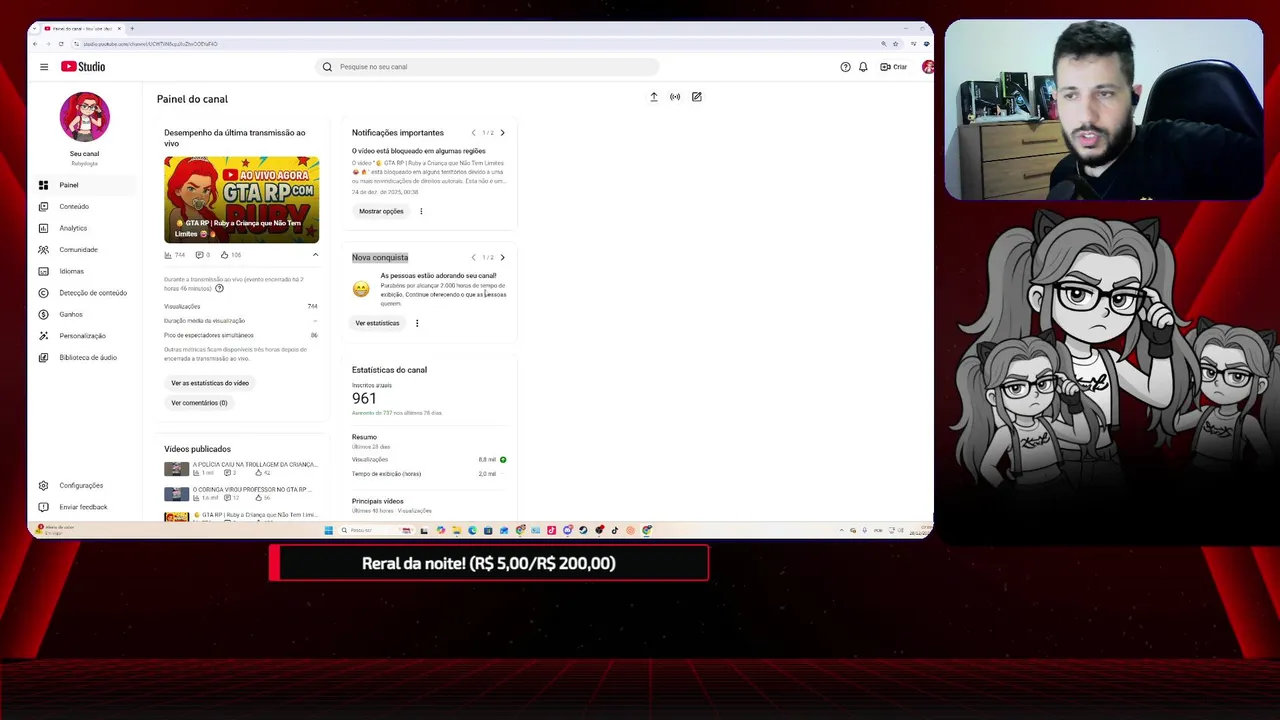Viewport: 1280px width, 720px height.
Task: Click the Windows taskbar search box
Action: (376, 530)
